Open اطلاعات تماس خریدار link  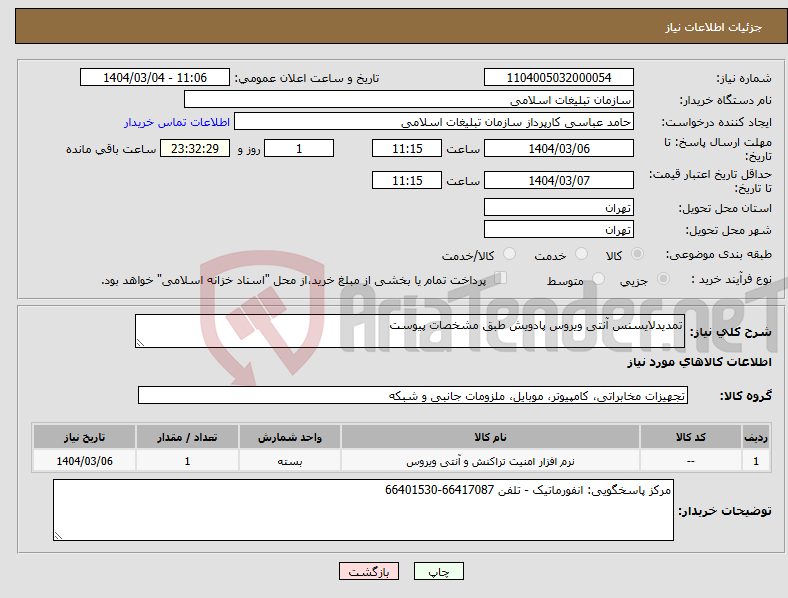177,122
